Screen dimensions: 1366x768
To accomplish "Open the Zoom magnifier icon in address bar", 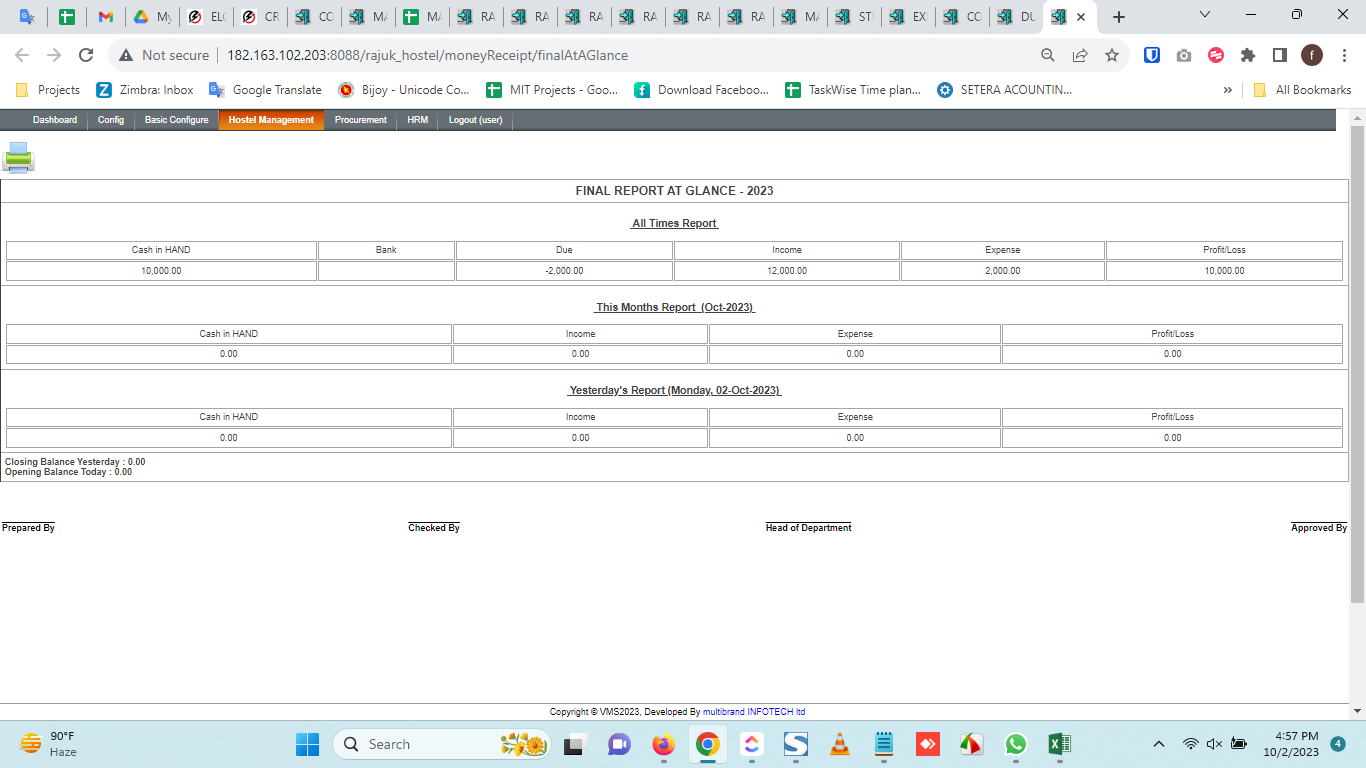I will coord(1048,55).
